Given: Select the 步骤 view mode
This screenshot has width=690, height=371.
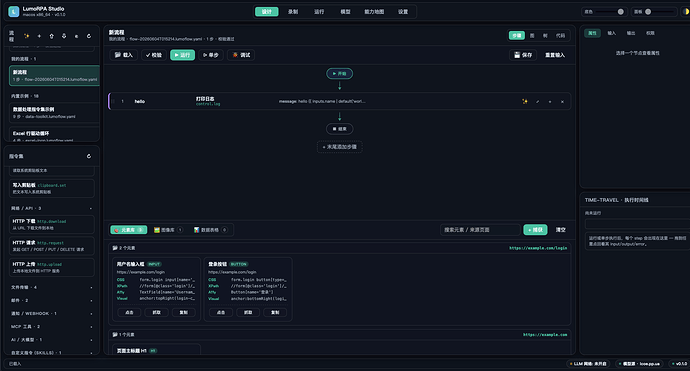Looking at the screenshot, I should 517,36.
